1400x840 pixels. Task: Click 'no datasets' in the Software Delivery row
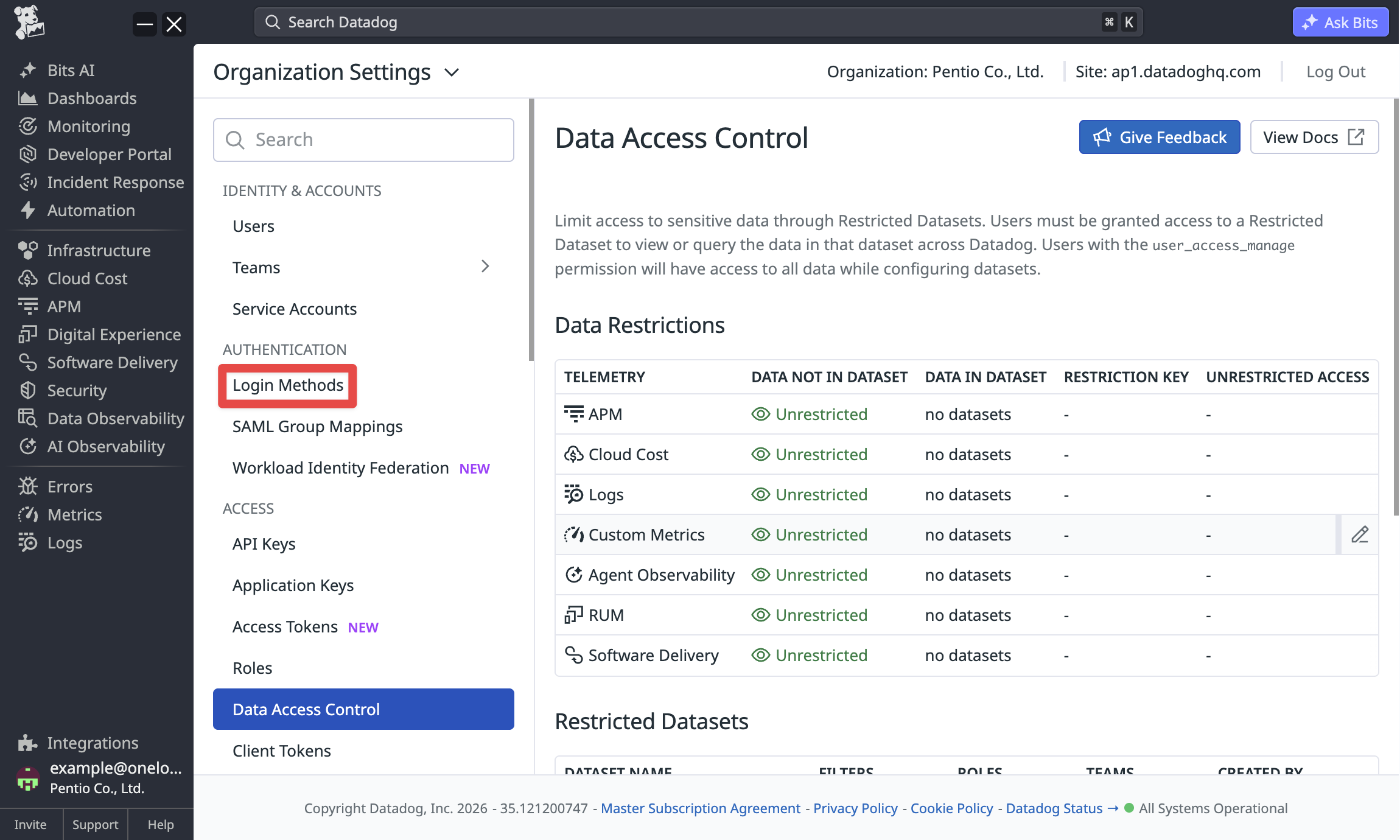(968, 655)
